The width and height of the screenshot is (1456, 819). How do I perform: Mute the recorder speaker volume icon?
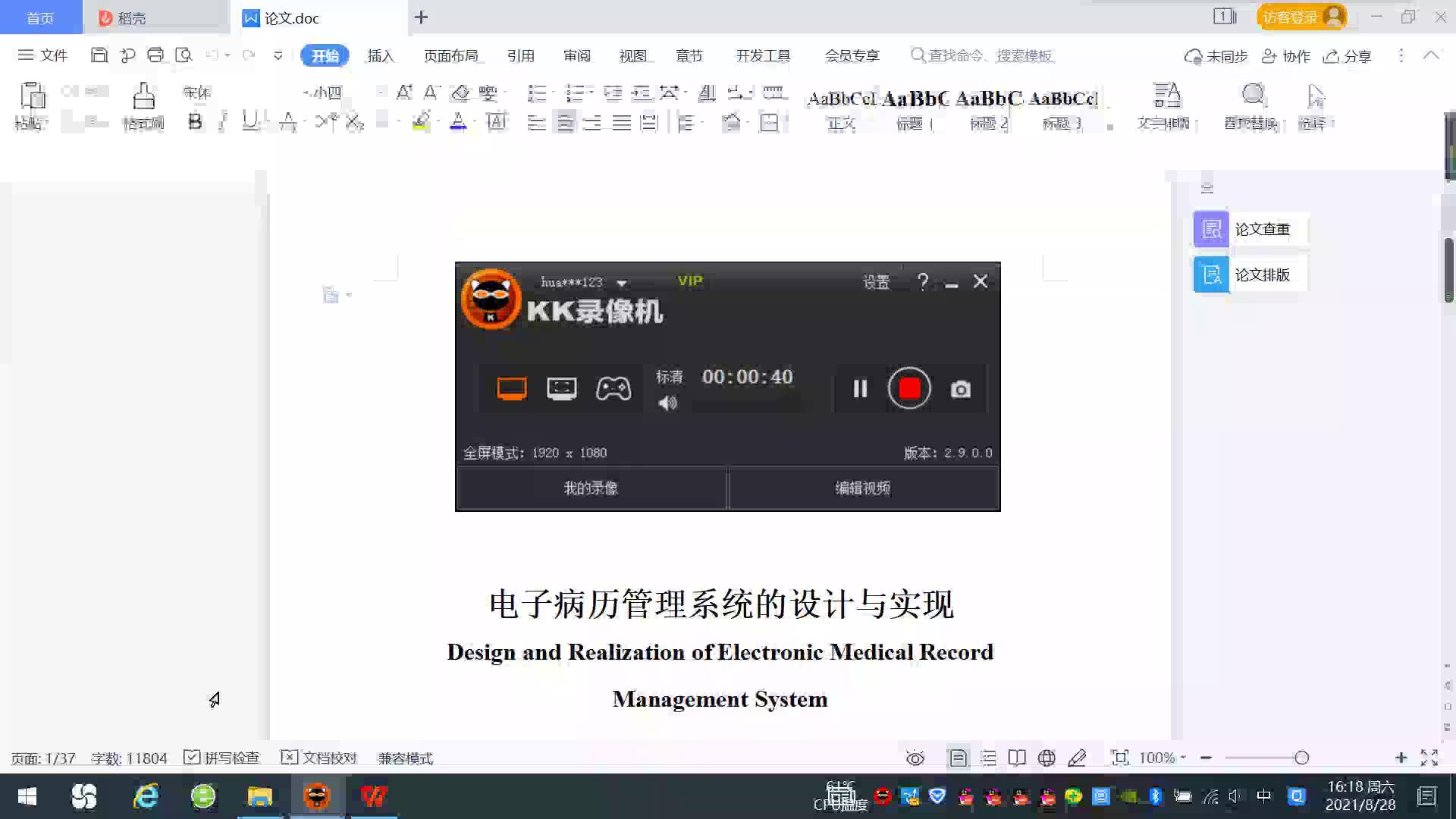click(x=667, y=403)
